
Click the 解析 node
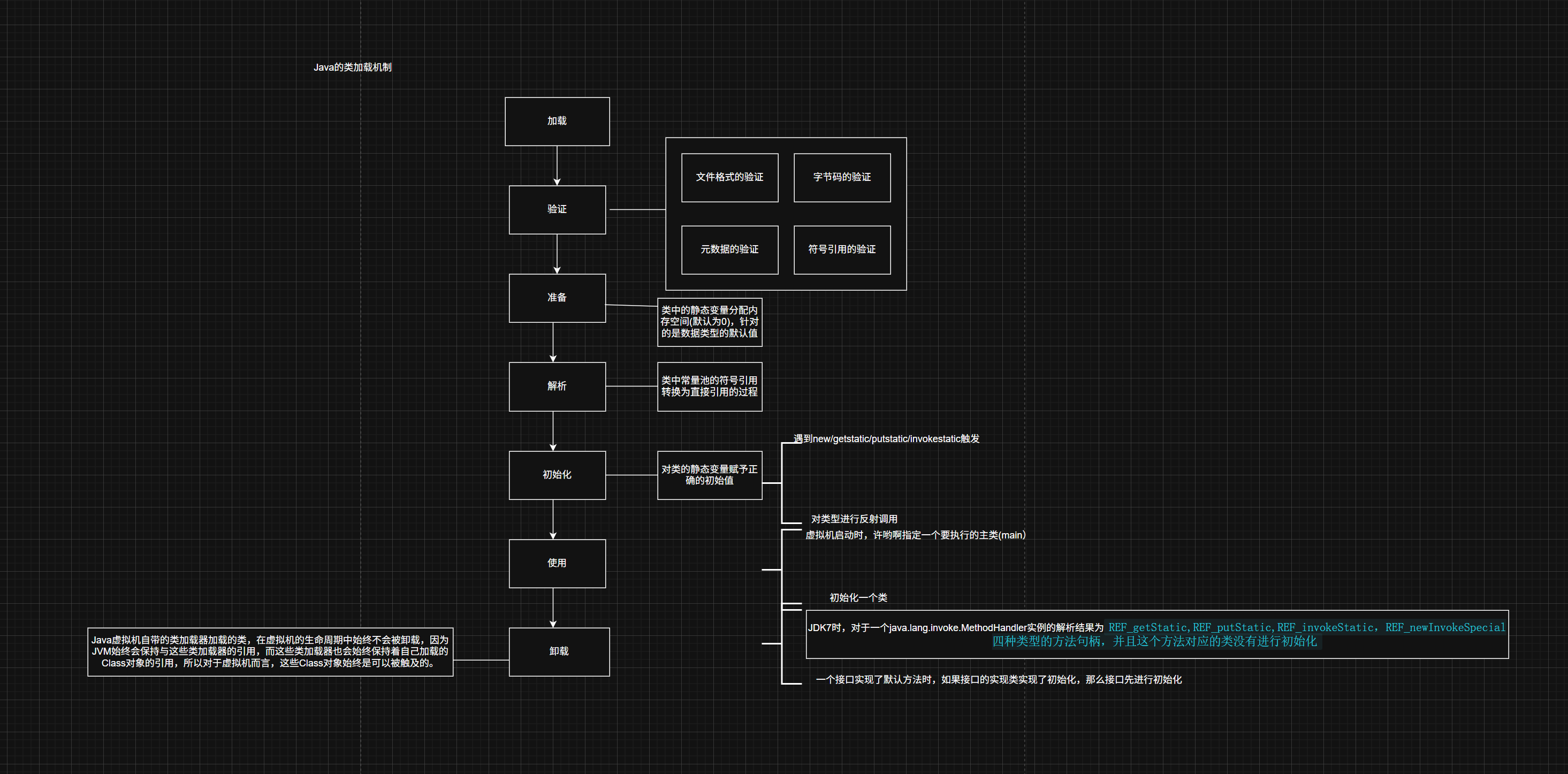point(557,386)
